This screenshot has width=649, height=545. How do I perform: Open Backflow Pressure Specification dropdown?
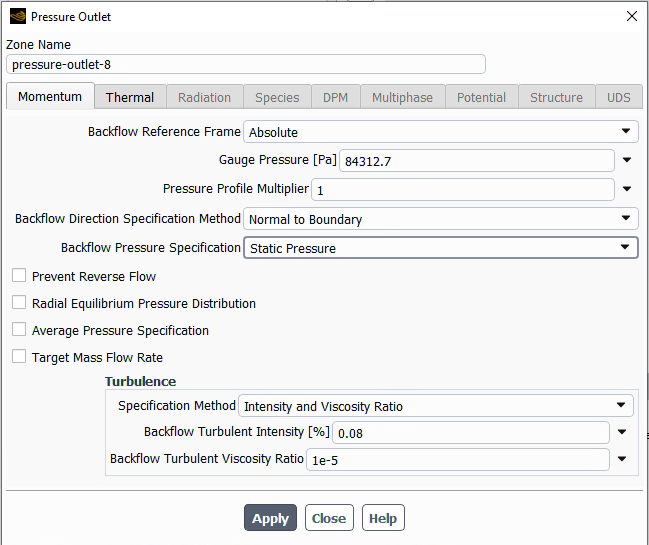pyautogui.click(x=625, y=248)
